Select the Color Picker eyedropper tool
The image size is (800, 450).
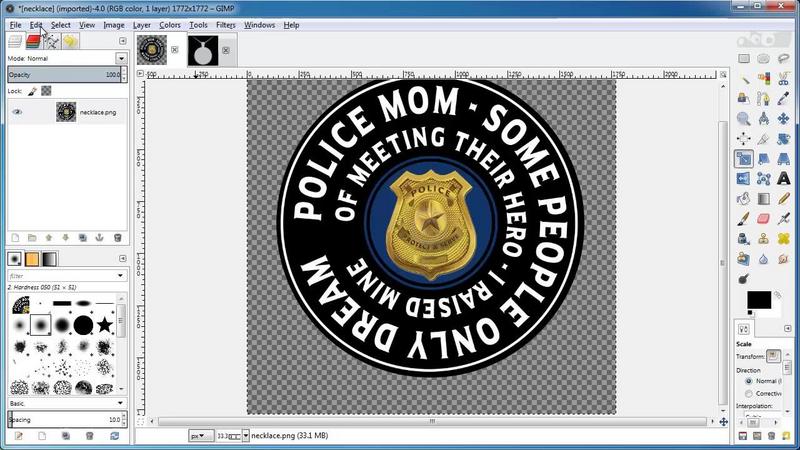click(x=783, y=98)
